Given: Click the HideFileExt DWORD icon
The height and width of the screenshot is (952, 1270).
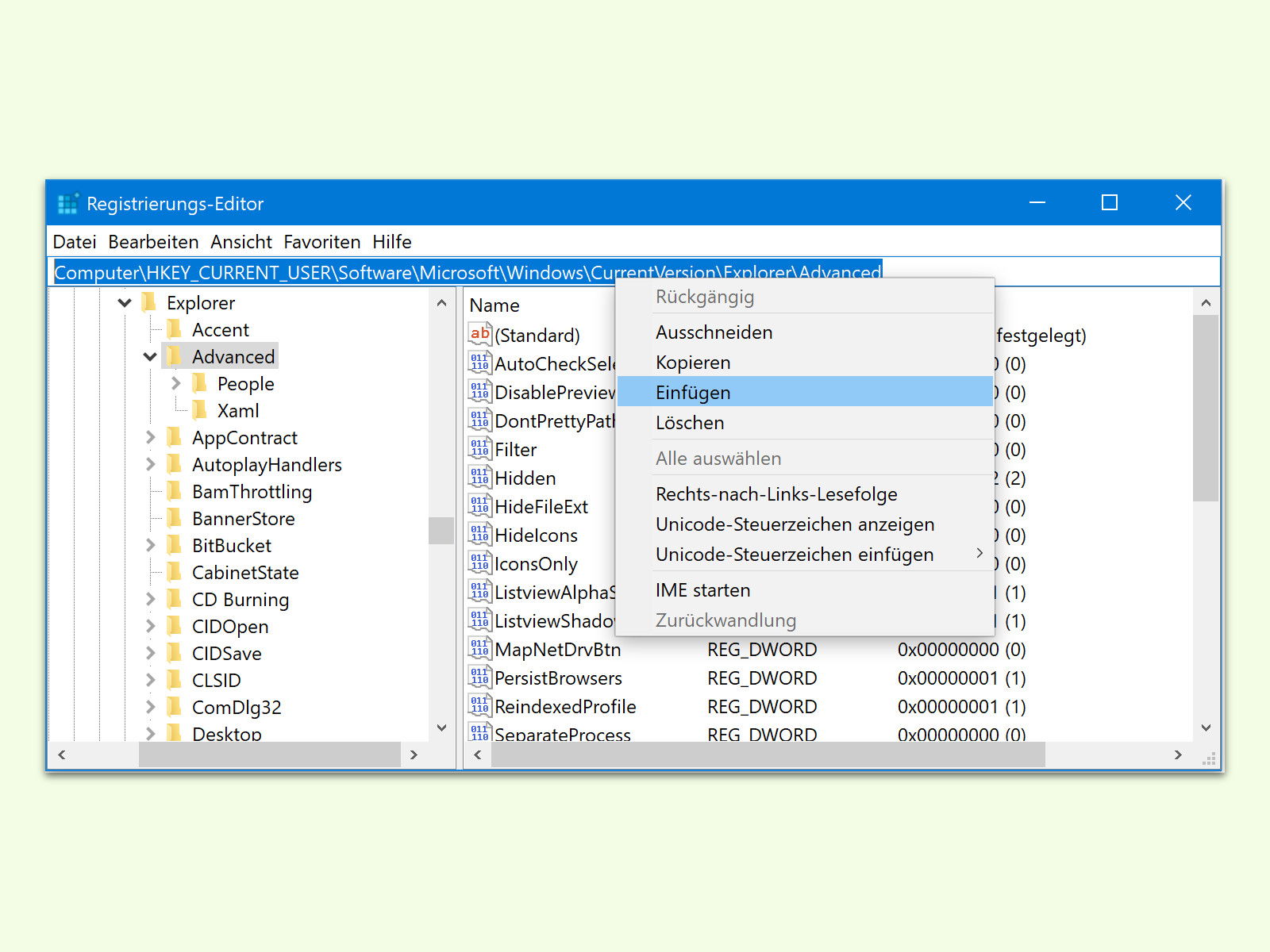Looking at the screenshot, I should point(480,505).
